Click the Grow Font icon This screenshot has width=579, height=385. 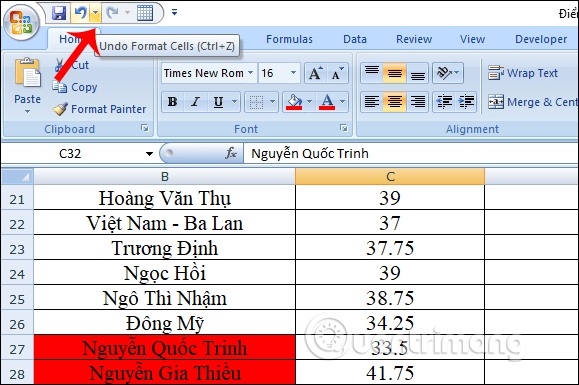click(x=315, y=73)
